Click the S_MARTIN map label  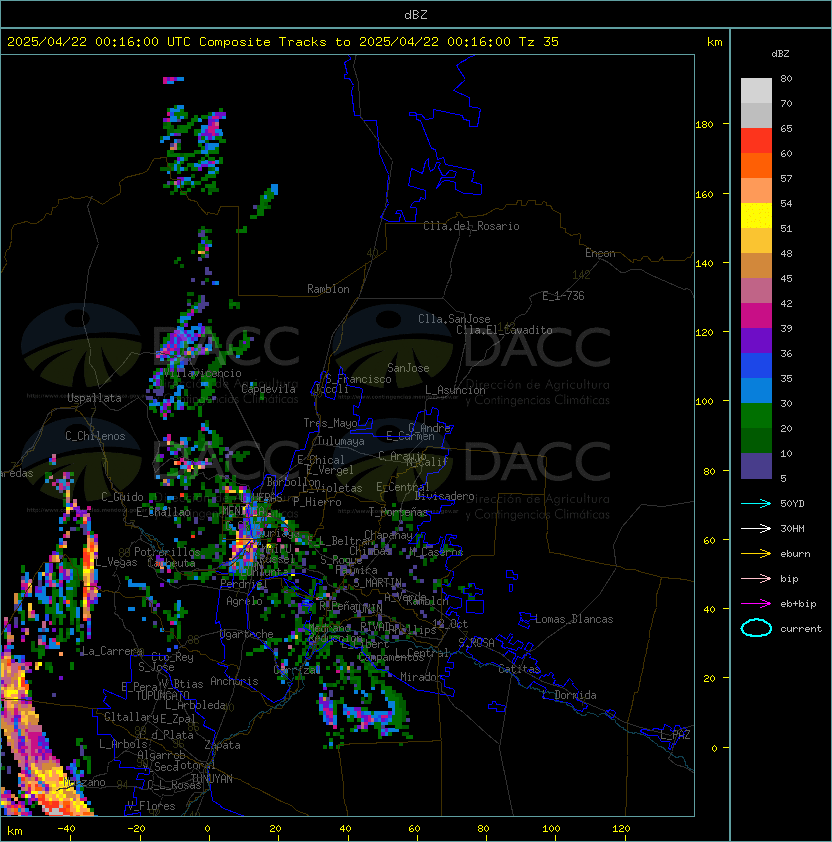[x=378, y=583]
